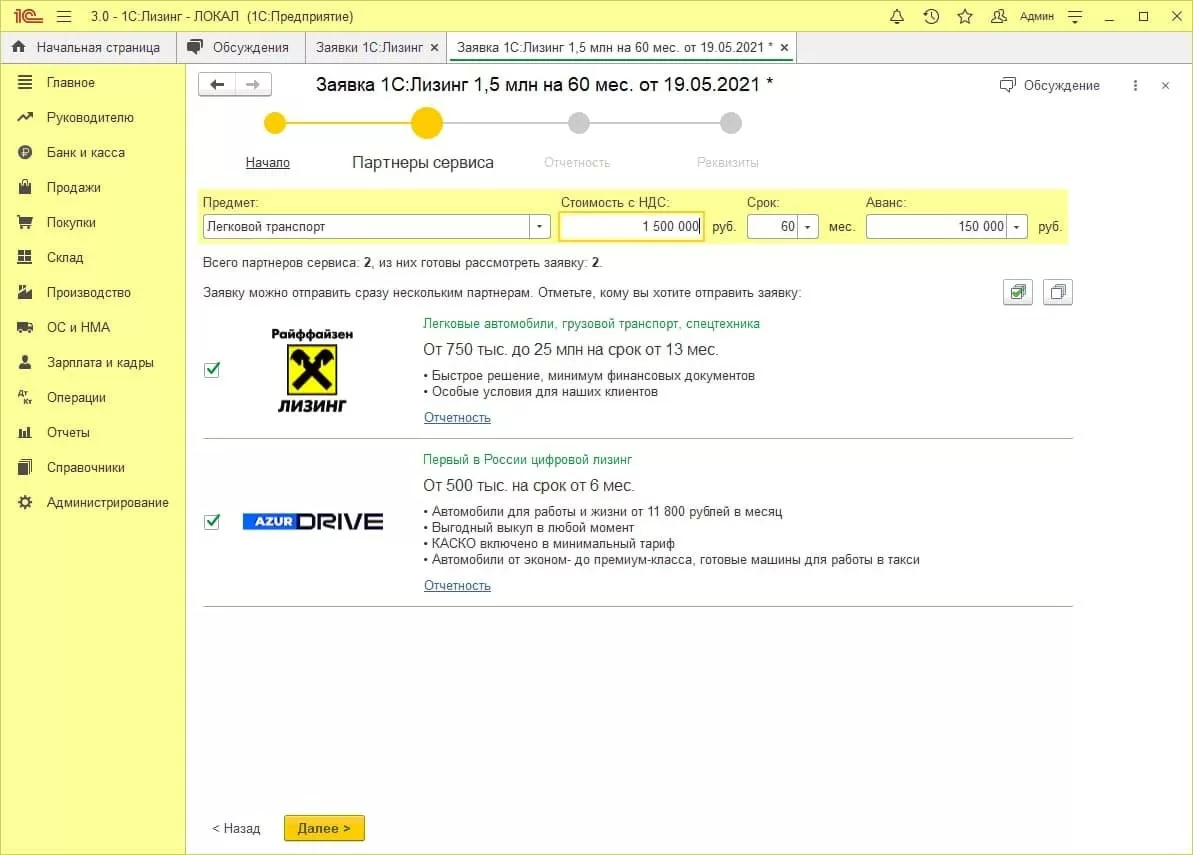The width and height of the screenshot is (1193, 855).
Task: Open Обсуждение in the form header
Action: (x=1049, y=85)
